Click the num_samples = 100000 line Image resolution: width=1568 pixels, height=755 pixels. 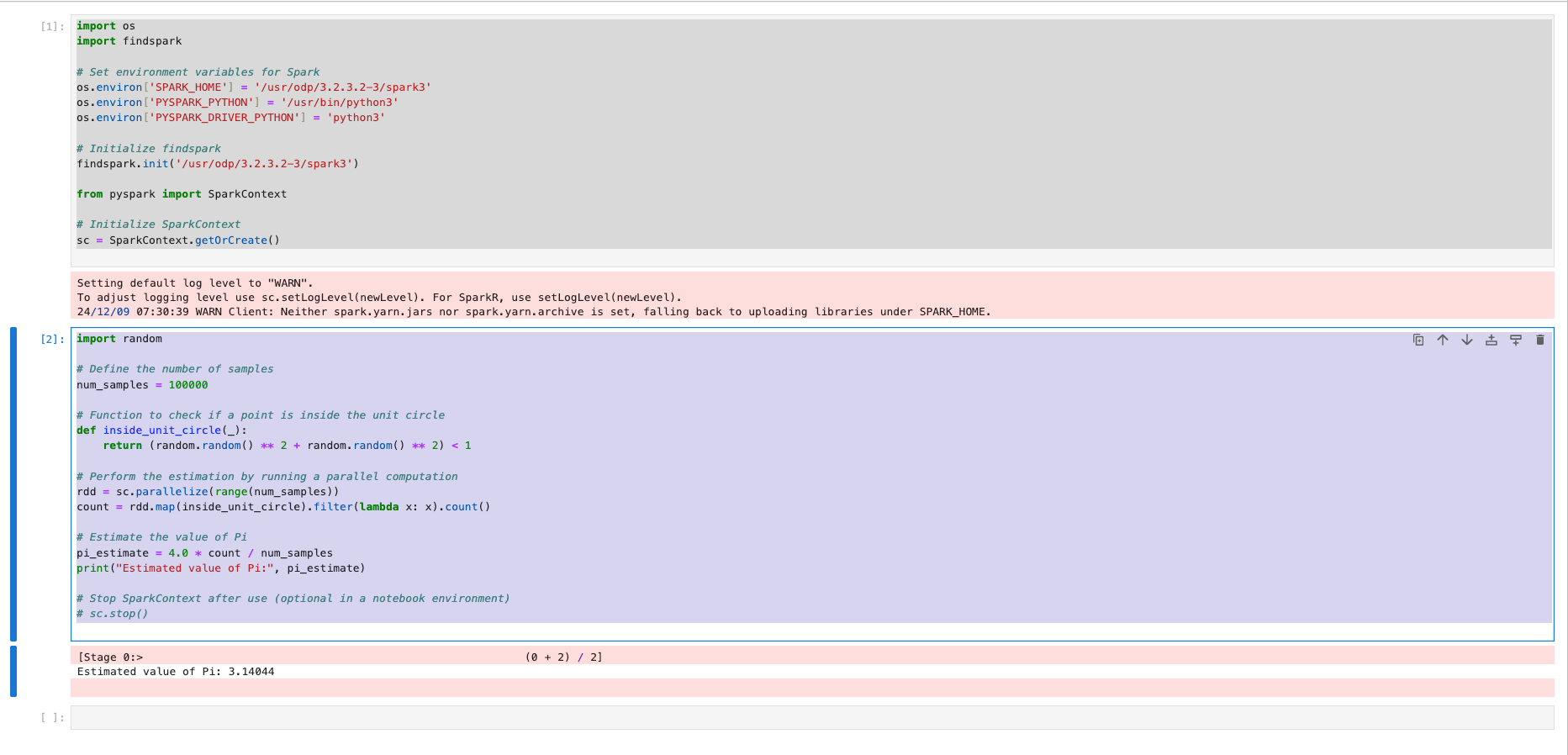[x=142, y=385]
